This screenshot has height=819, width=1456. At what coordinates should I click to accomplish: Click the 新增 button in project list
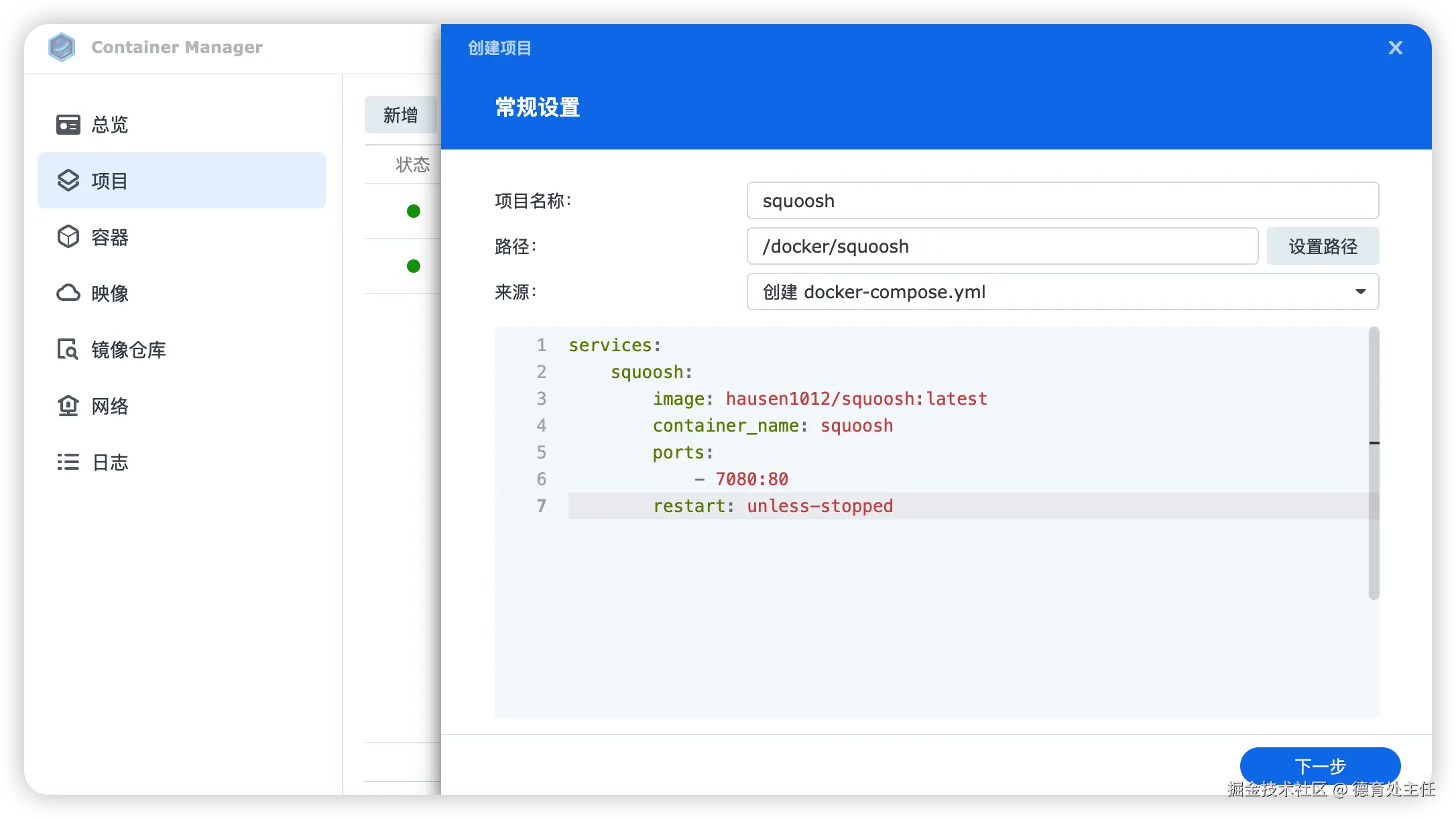(x=400, y=115)
